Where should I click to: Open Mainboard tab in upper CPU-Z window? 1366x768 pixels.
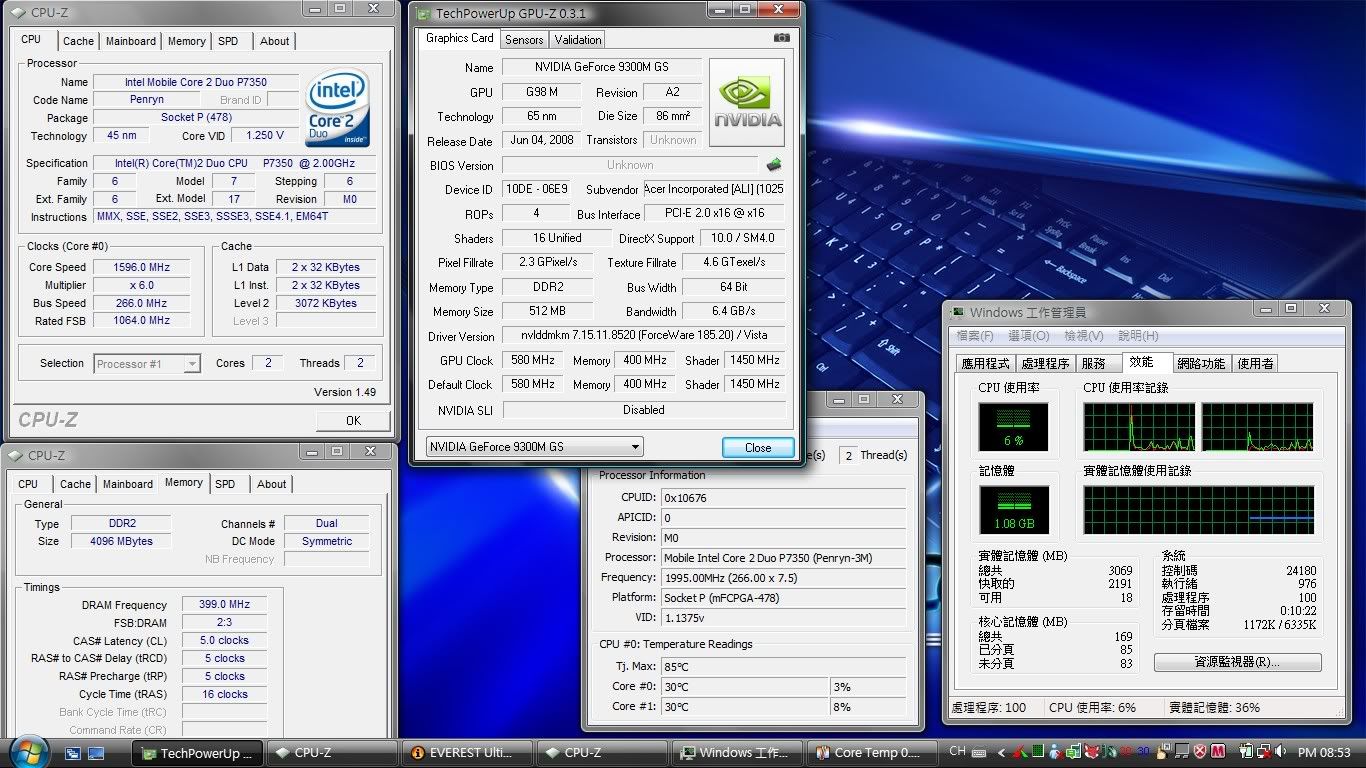[131, 41]
